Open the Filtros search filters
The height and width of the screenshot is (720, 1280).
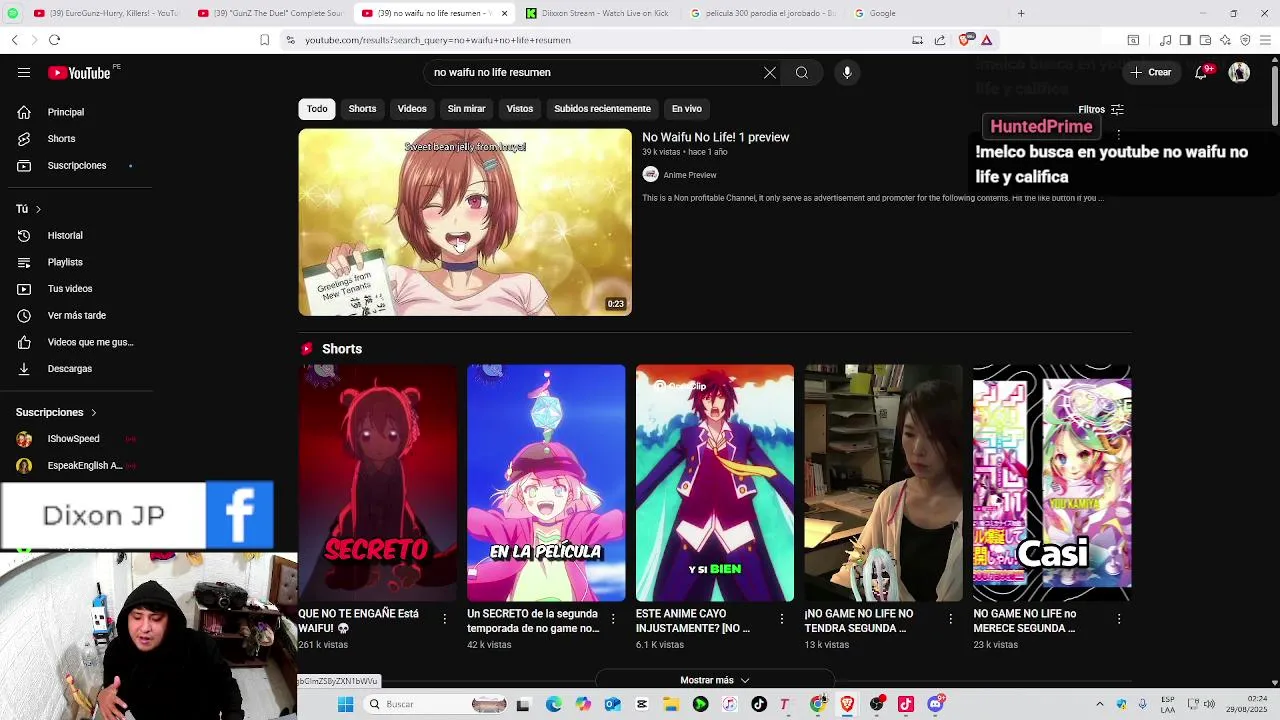tap(1101, 110)
